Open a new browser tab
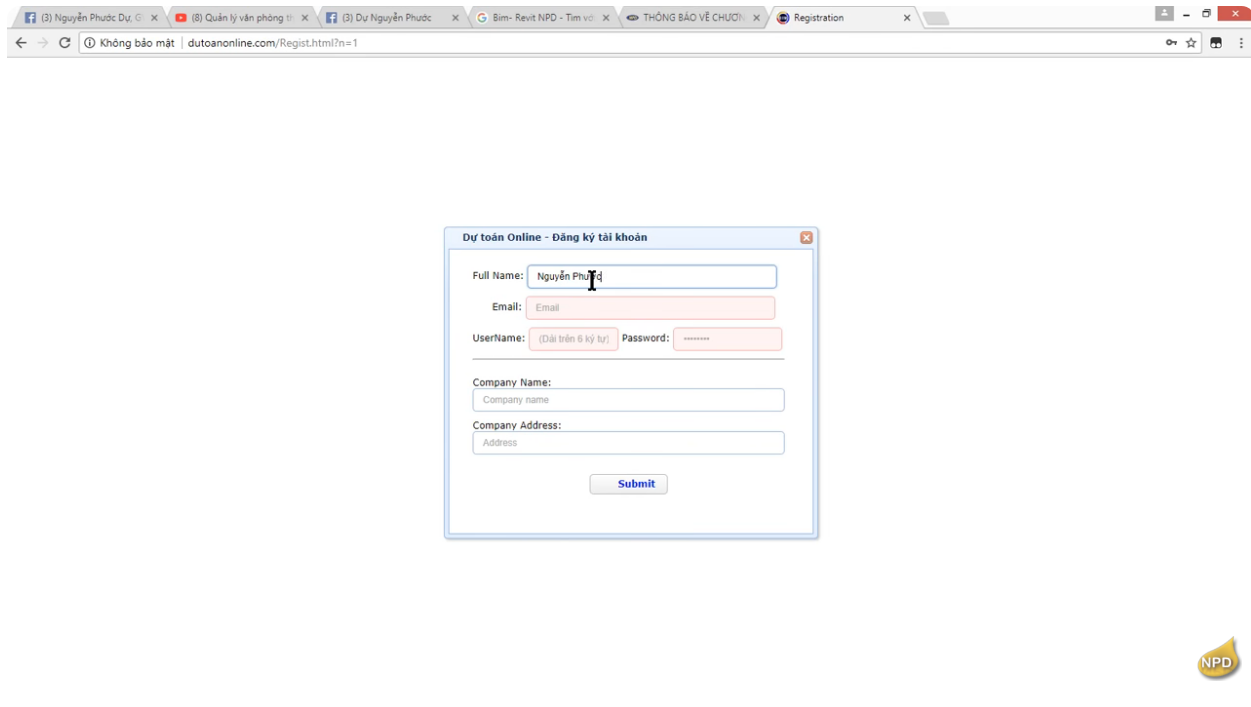The height and width of the screenshot is (707, 1251). click(935, 18)
